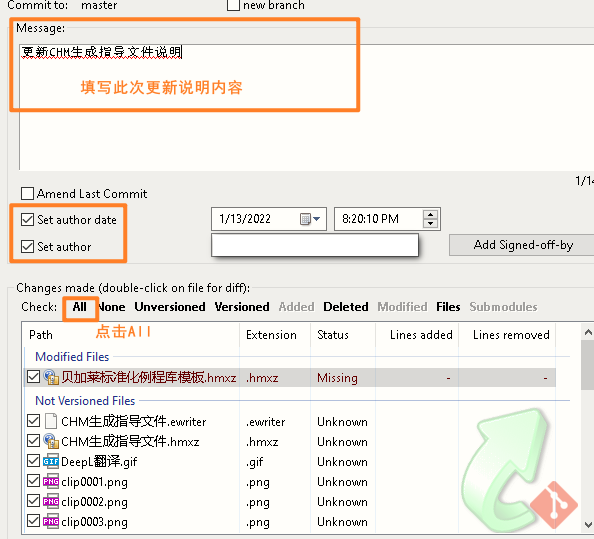Toggle the Set author checkbox

[x=27, y=247]
